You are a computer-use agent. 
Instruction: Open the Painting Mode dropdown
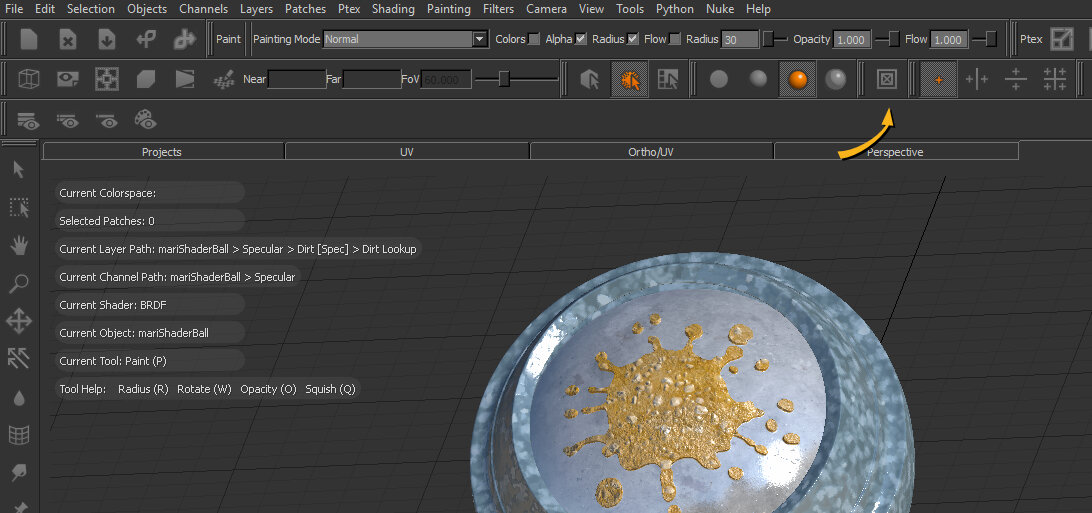click(x=405, y=39)
